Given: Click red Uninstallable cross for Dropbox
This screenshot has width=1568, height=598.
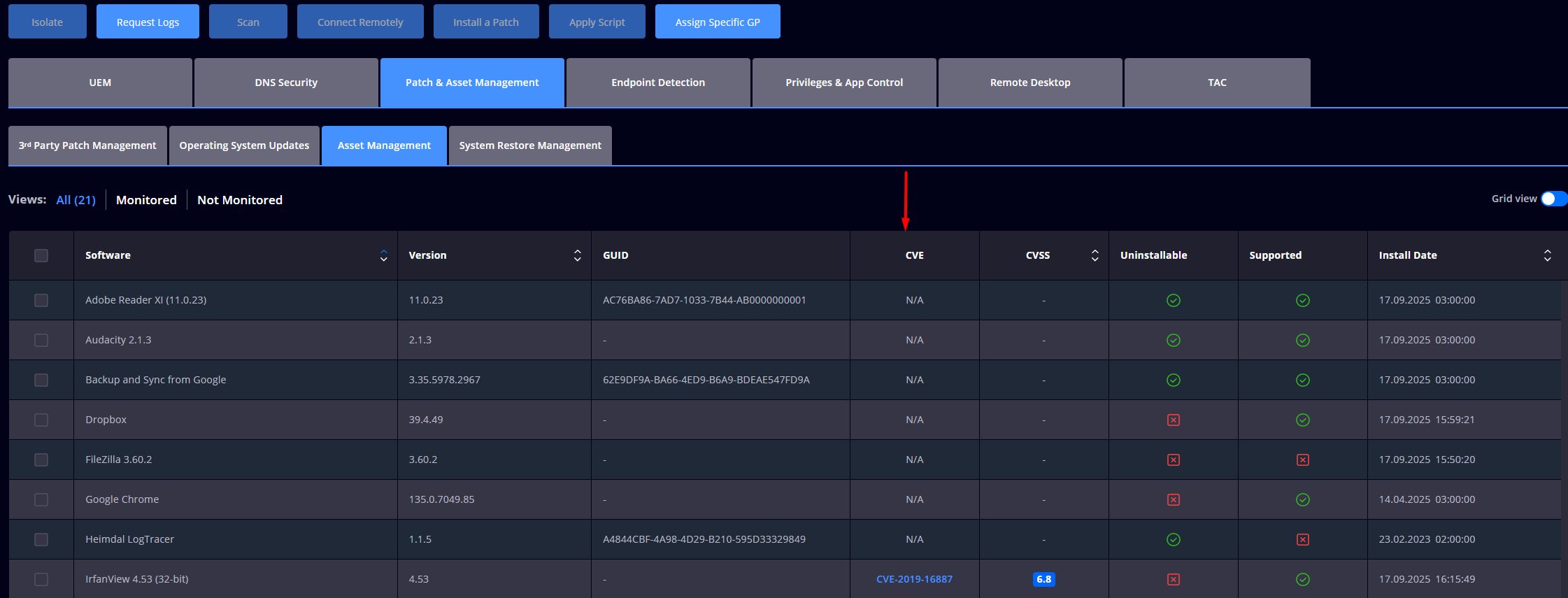Looking at the screenshot, I should [1174, 420].
